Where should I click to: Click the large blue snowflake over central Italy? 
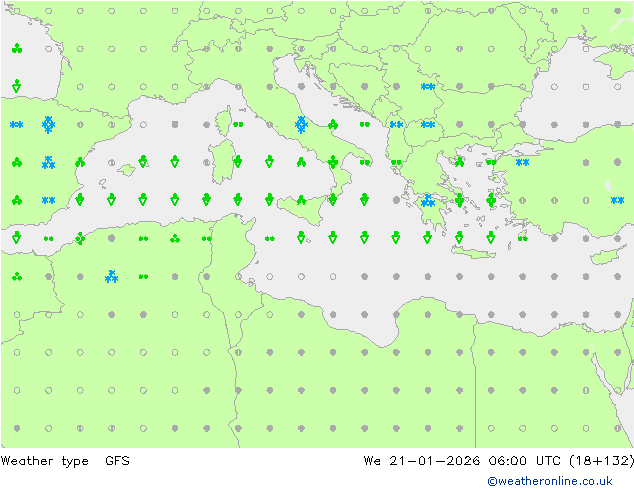coord(301,125)
